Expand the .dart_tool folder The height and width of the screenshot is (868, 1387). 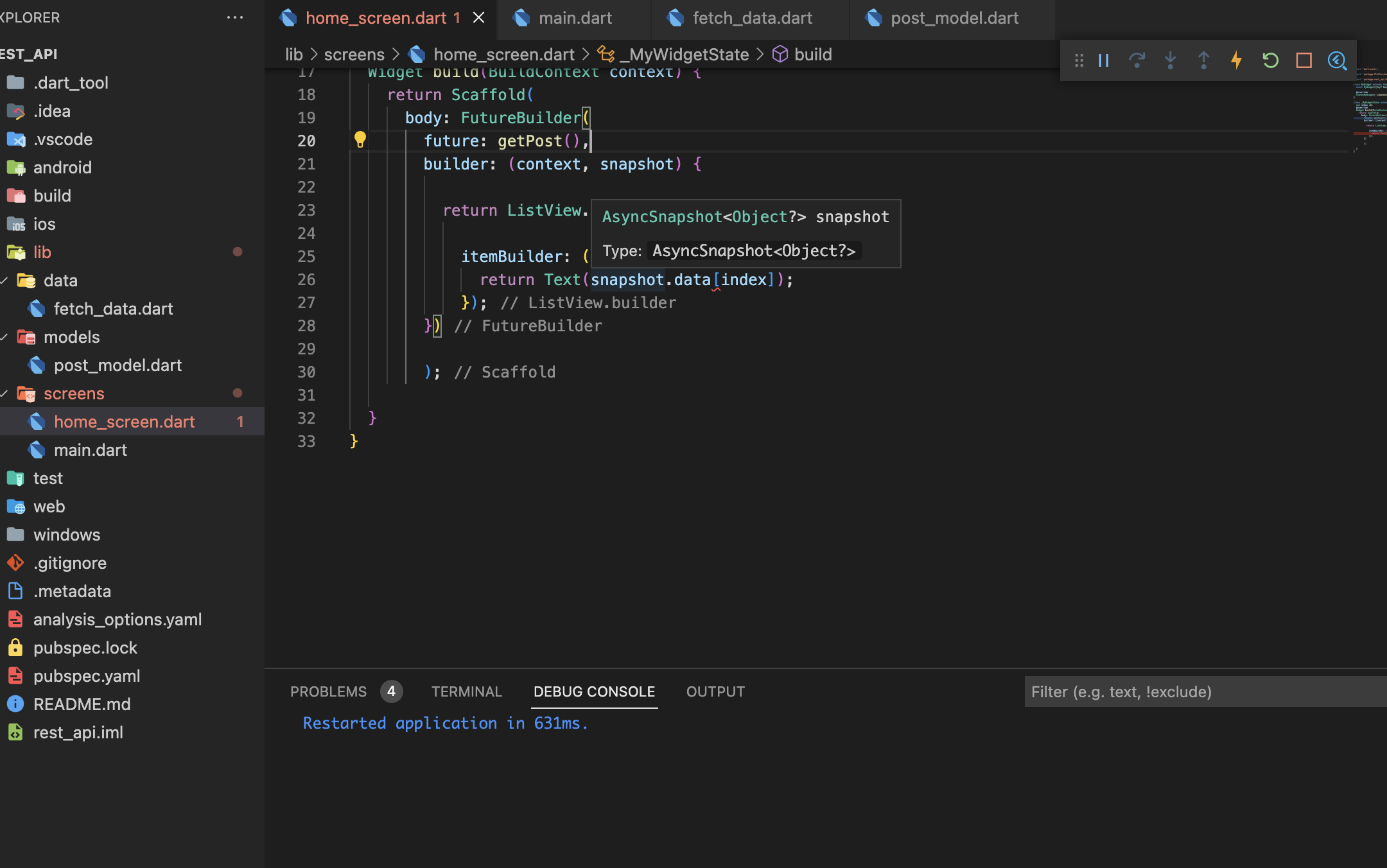[132, 83]
